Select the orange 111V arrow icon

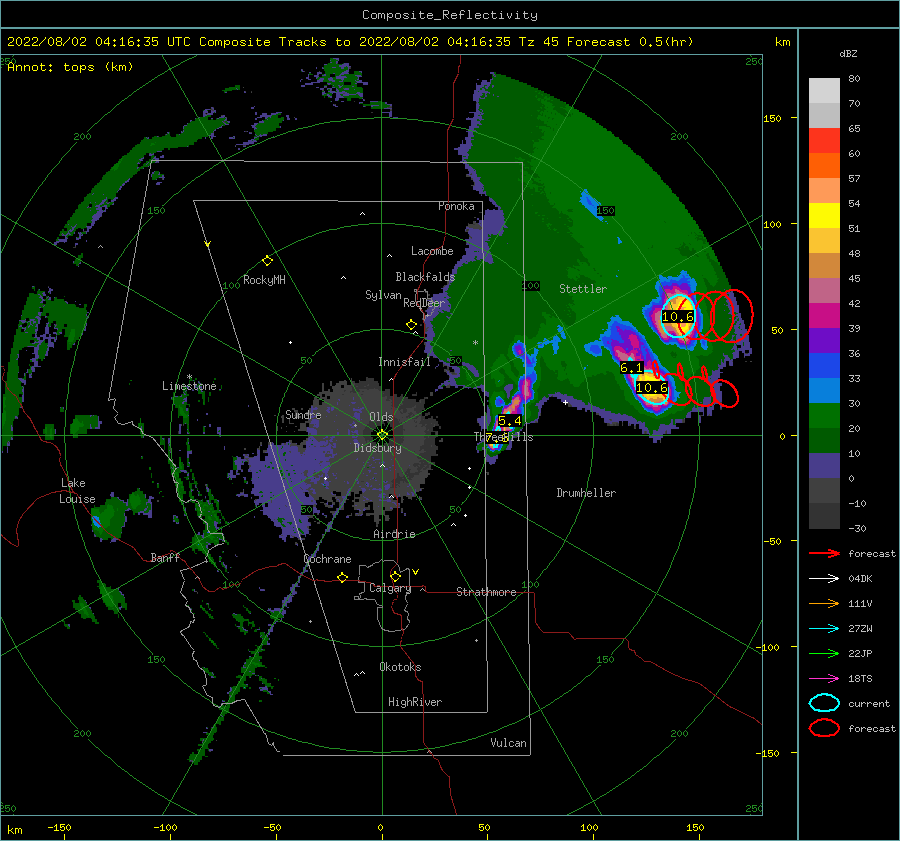824,603
